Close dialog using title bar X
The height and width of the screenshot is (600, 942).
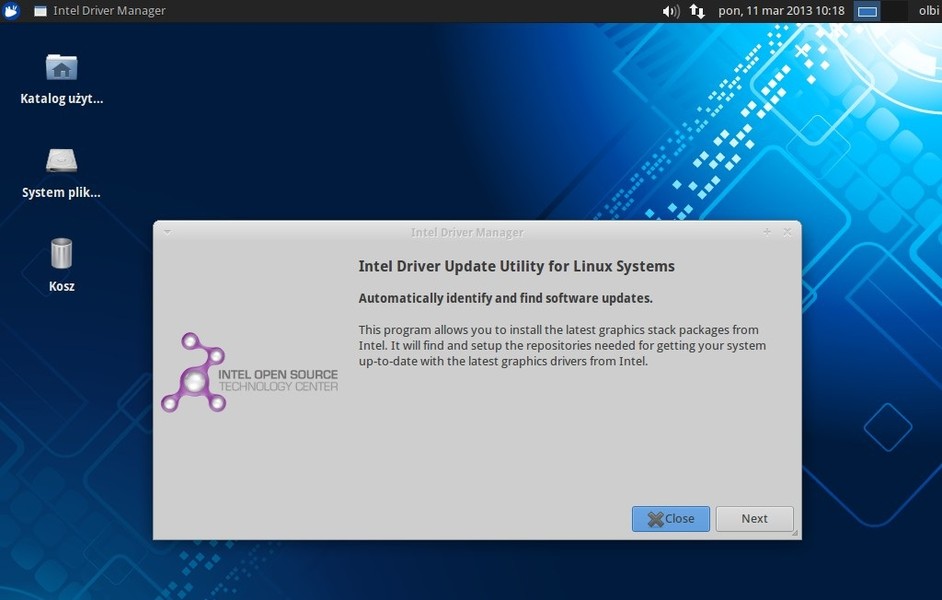[x=787, y=232]
